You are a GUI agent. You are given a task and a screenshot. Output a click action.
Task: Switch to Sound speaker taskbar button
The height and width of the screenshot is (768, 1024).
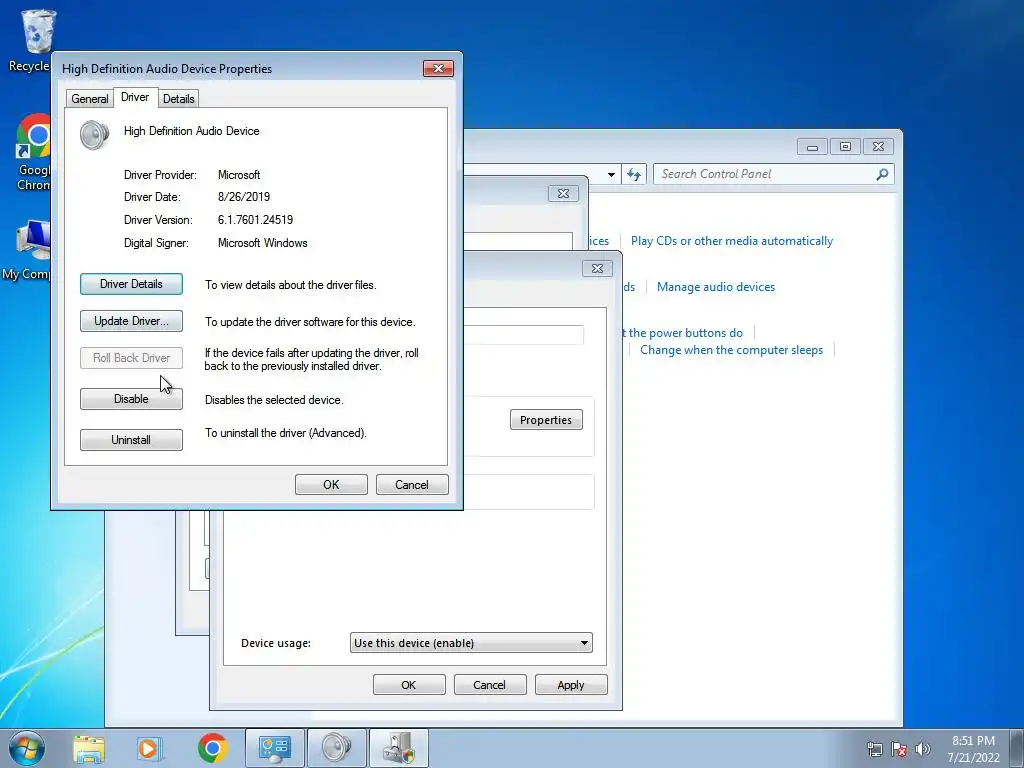coord(336,748)
